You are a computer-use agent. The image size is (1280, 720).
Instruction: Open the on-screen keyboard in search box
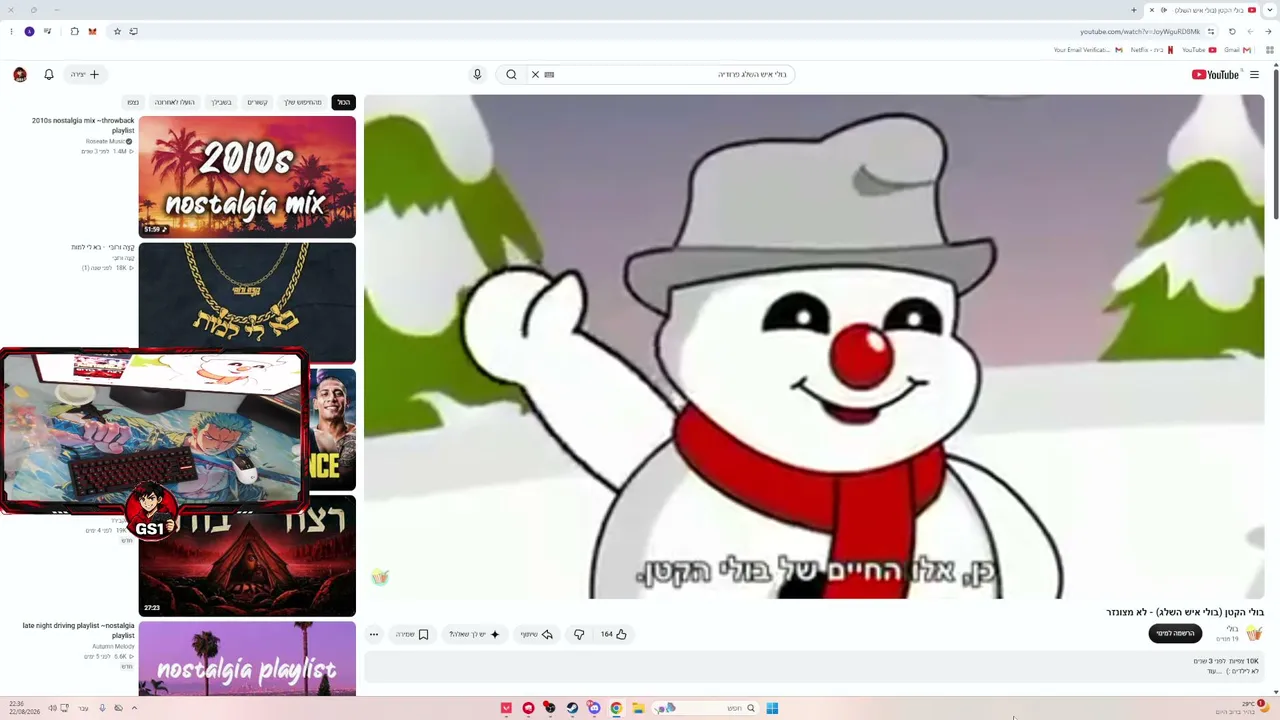549,74
